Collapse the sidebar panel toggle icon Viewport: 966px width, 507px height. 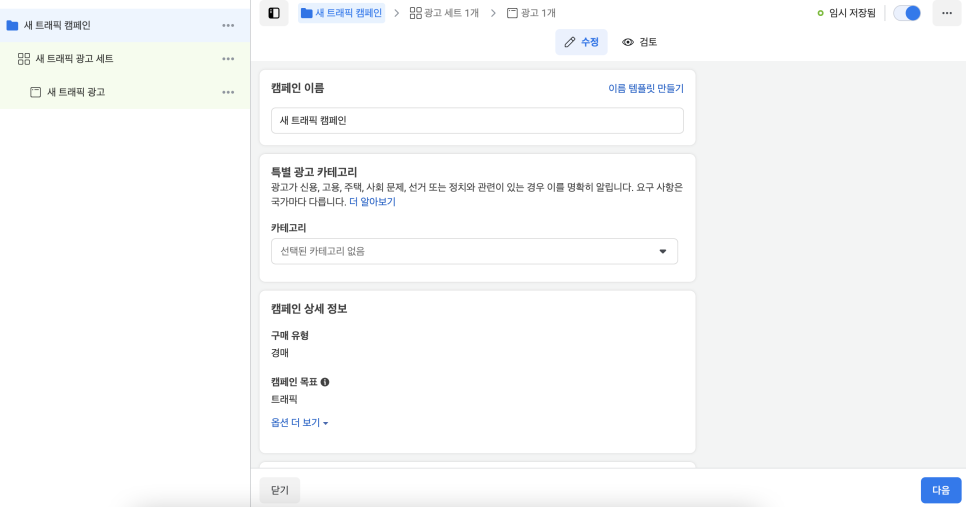[x=274, y=13]
